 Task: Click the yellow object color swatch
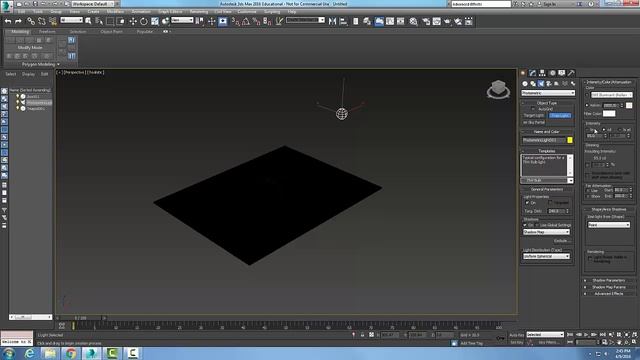(x=570, y=140)
